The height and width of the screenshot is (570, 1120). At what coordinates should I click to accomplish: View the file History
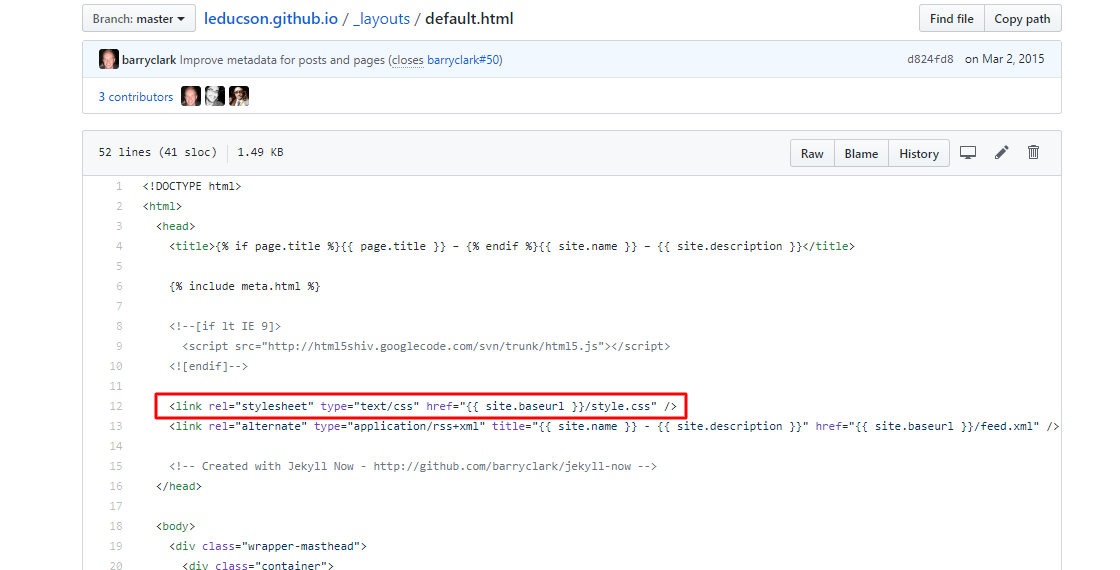click(918, 154)
